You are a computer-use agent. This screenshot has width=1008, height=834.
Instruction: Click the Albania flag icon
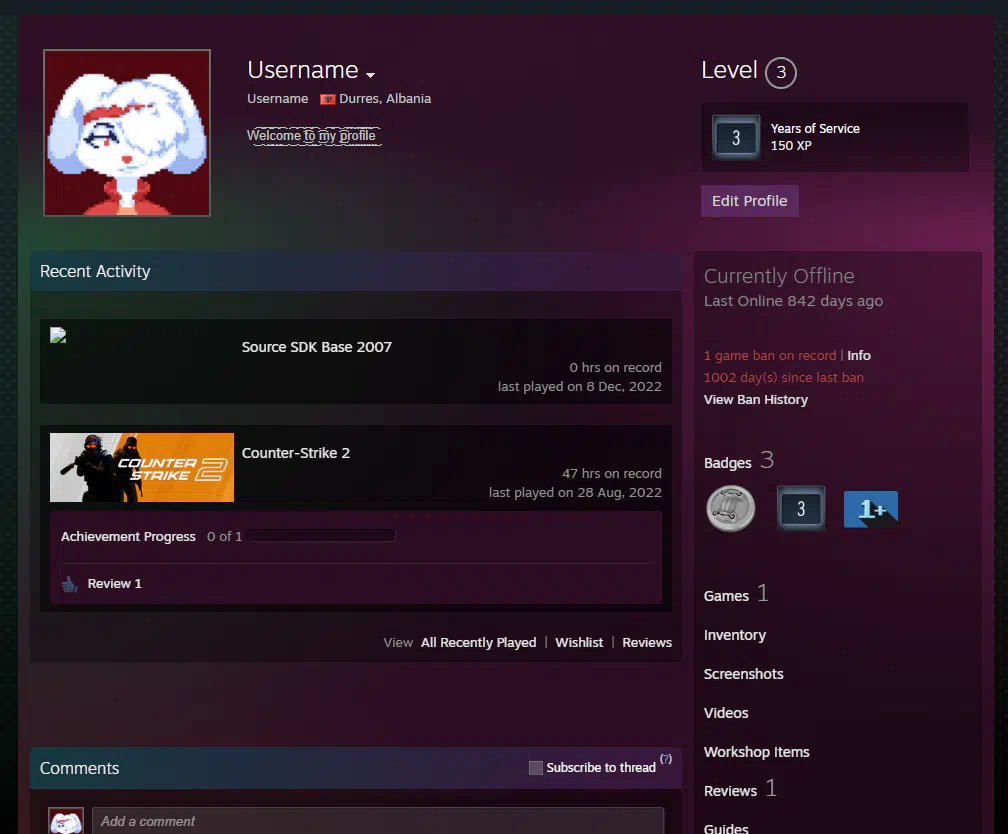[328, 99]
